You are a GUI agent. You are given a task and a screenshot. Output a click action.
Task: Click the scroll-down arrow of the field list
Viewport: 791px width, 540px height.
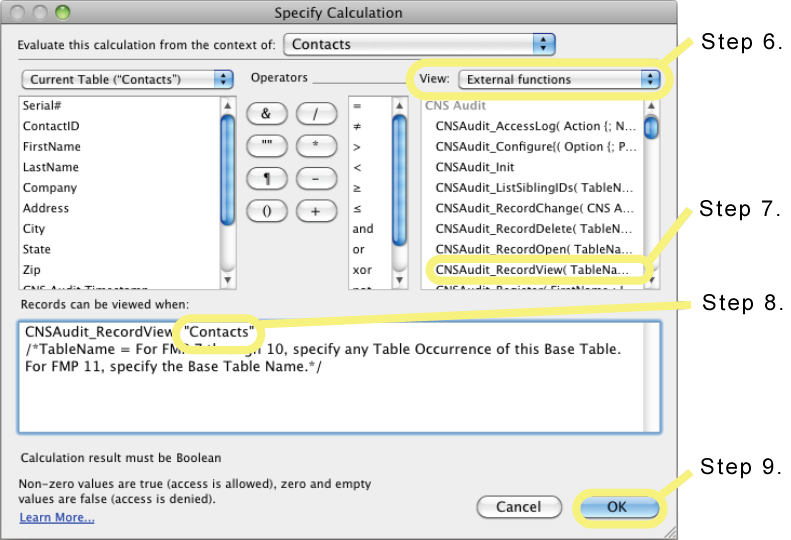click(228, 280)
